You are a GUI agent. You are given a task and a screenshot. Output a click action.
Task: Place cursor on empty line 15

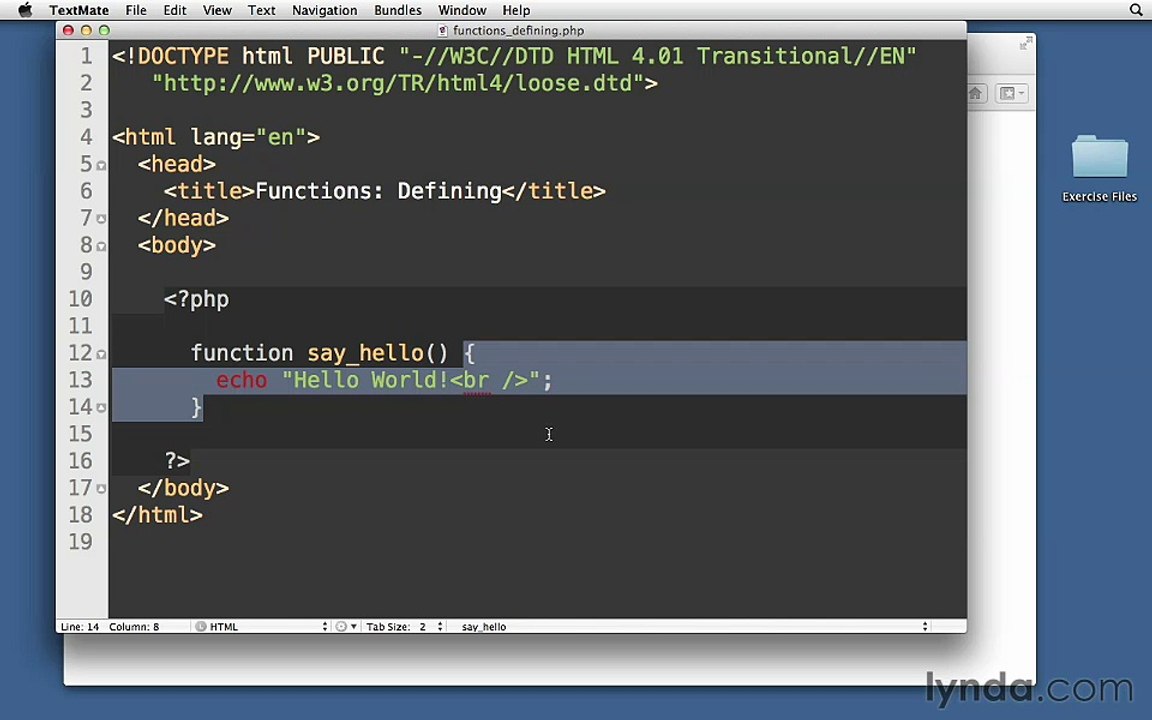coord(400,435)
